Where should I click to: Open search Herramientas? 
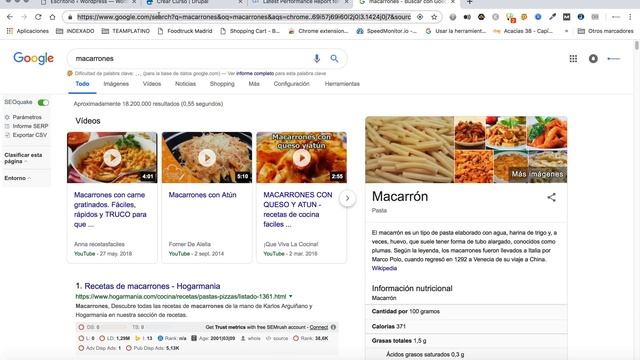click(342, 84)
